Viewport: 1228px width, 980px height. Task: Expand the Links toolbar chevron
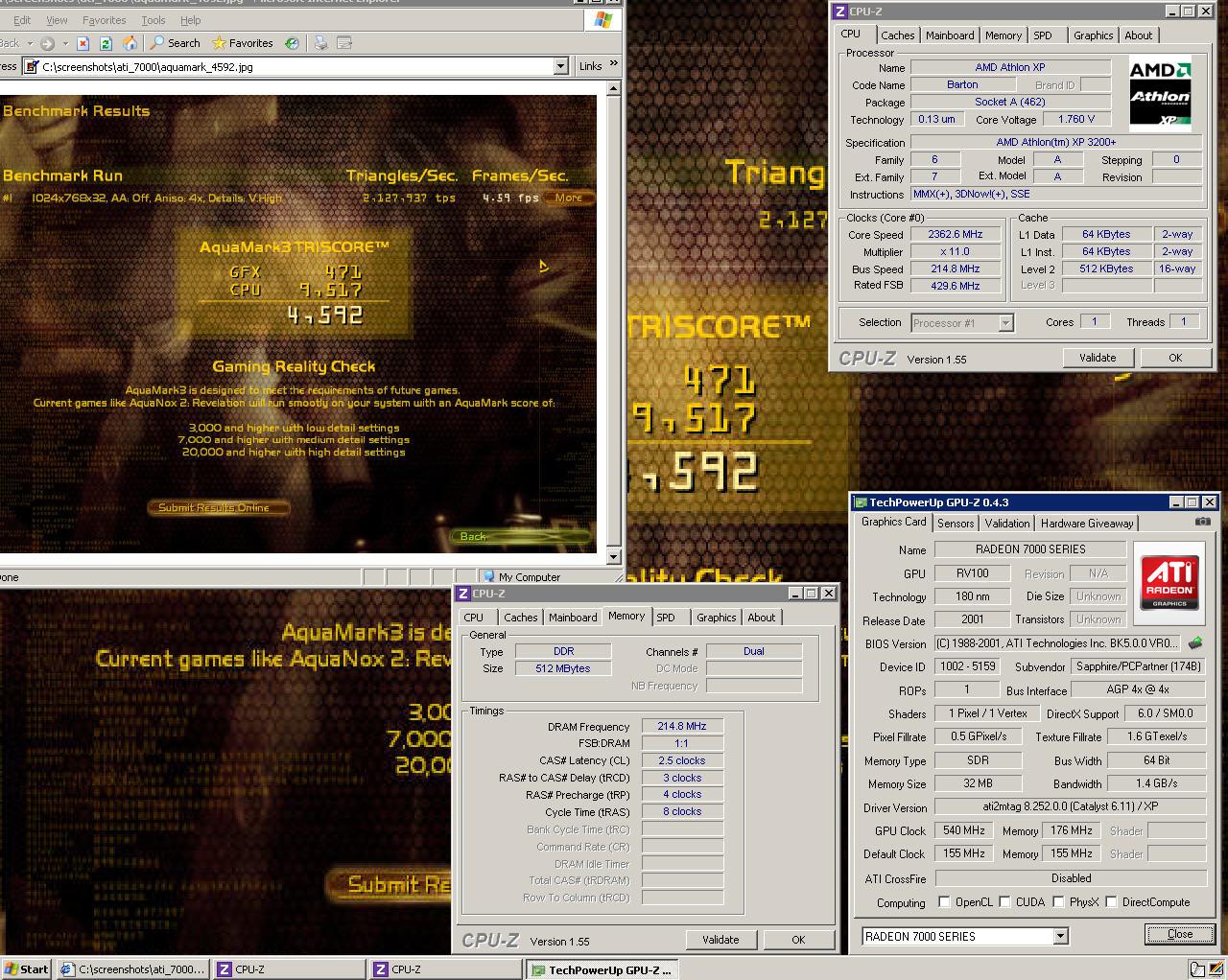point(614,64)
